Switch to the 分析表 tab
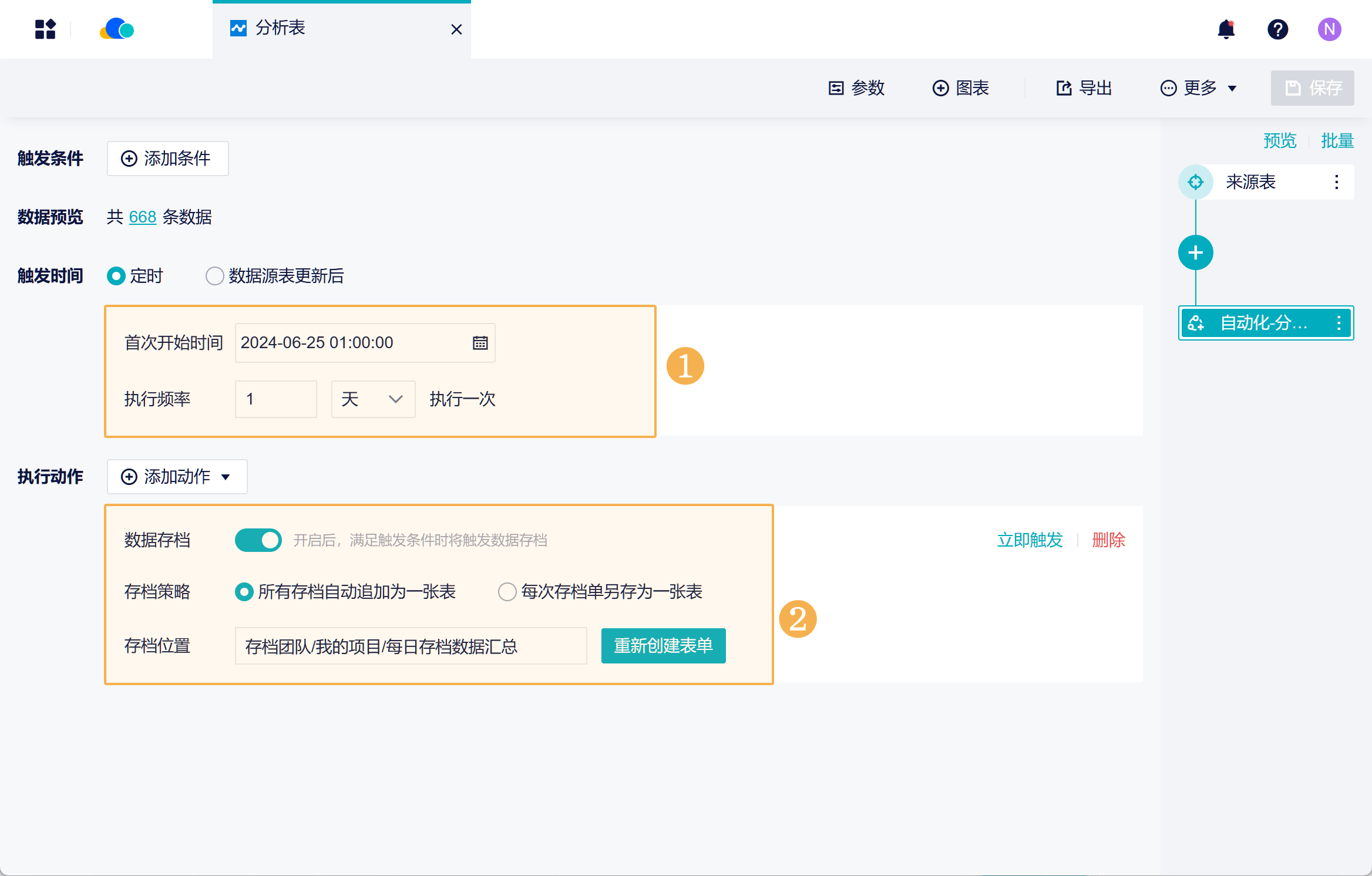The height and width of the screenshot is (876, 1372). pos(280,28)
